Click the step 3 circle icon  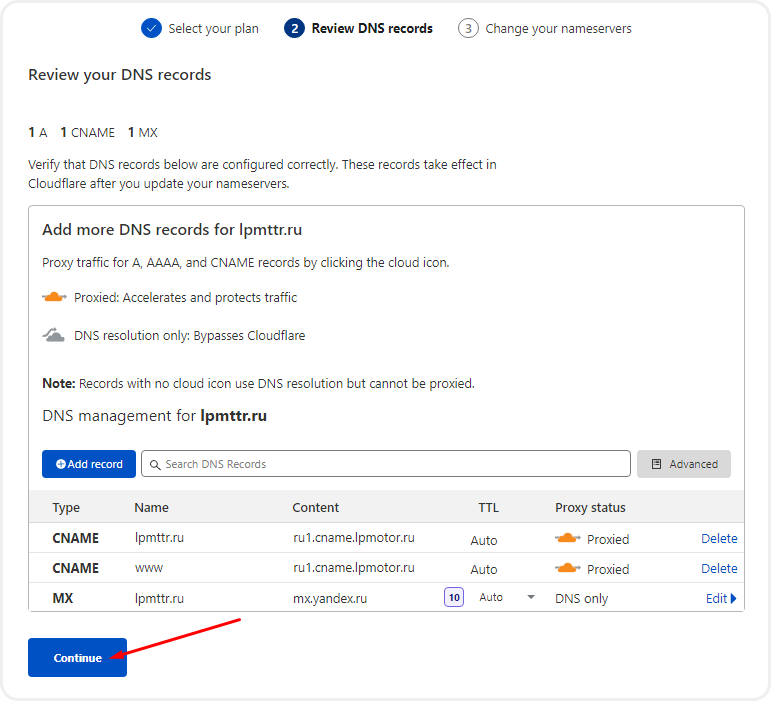pyautogui.click(x=468, y=28)
